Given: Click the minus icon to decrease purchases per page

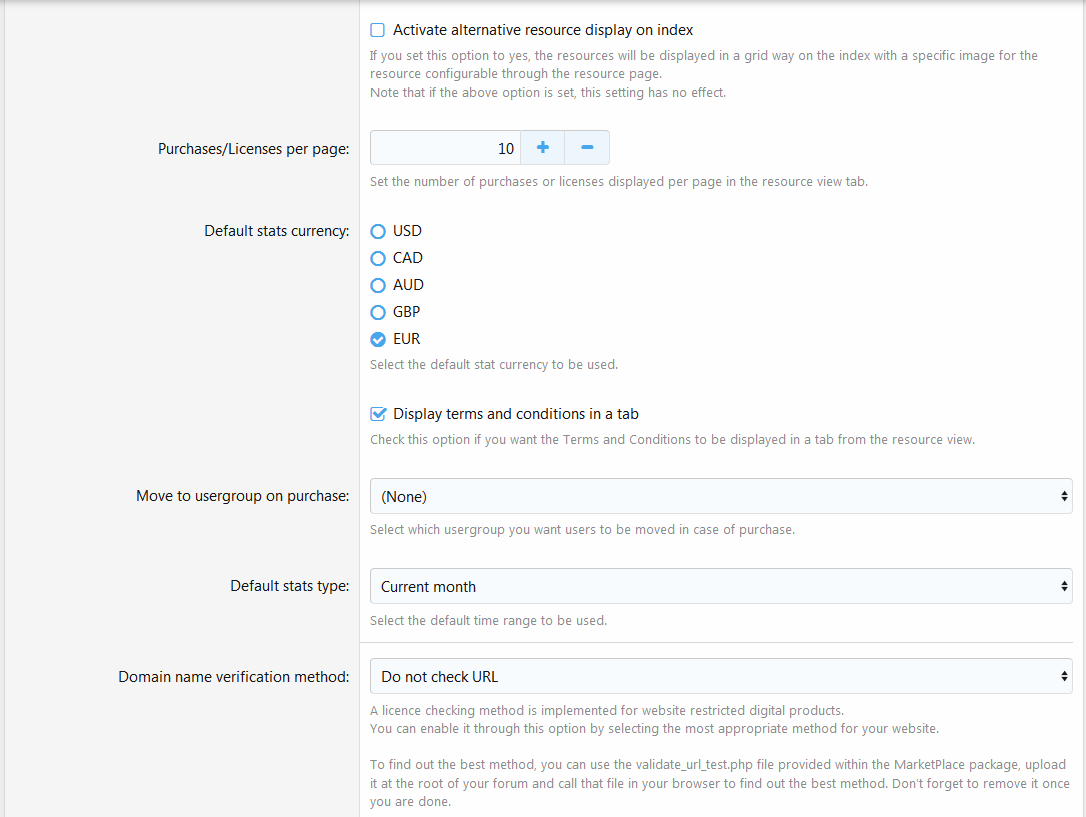Looking at the screenshot, I should point(587,148).
